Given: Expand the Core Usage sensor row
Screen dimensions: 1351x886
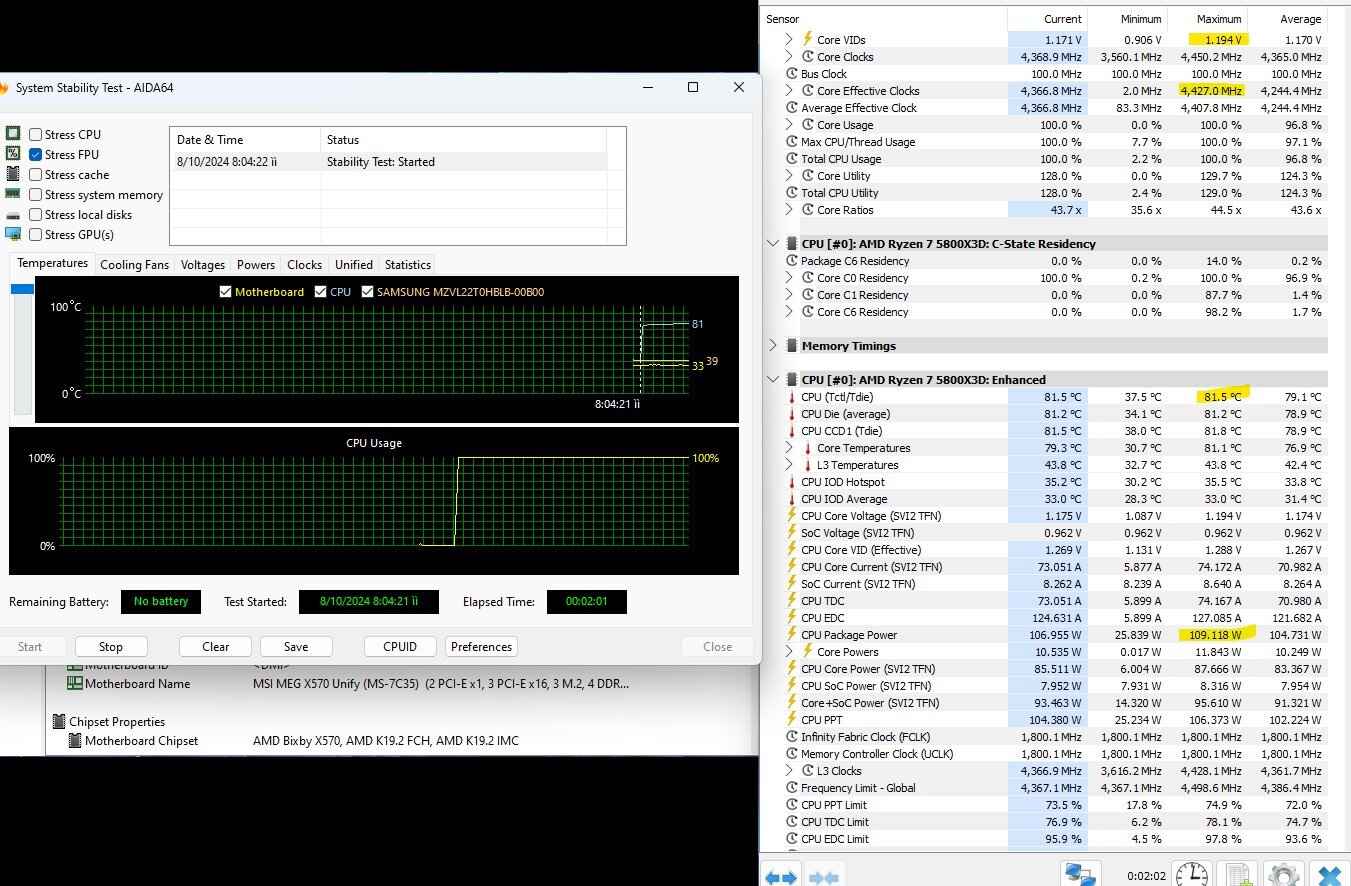Looking at the screenshot, I should [789, 125].
